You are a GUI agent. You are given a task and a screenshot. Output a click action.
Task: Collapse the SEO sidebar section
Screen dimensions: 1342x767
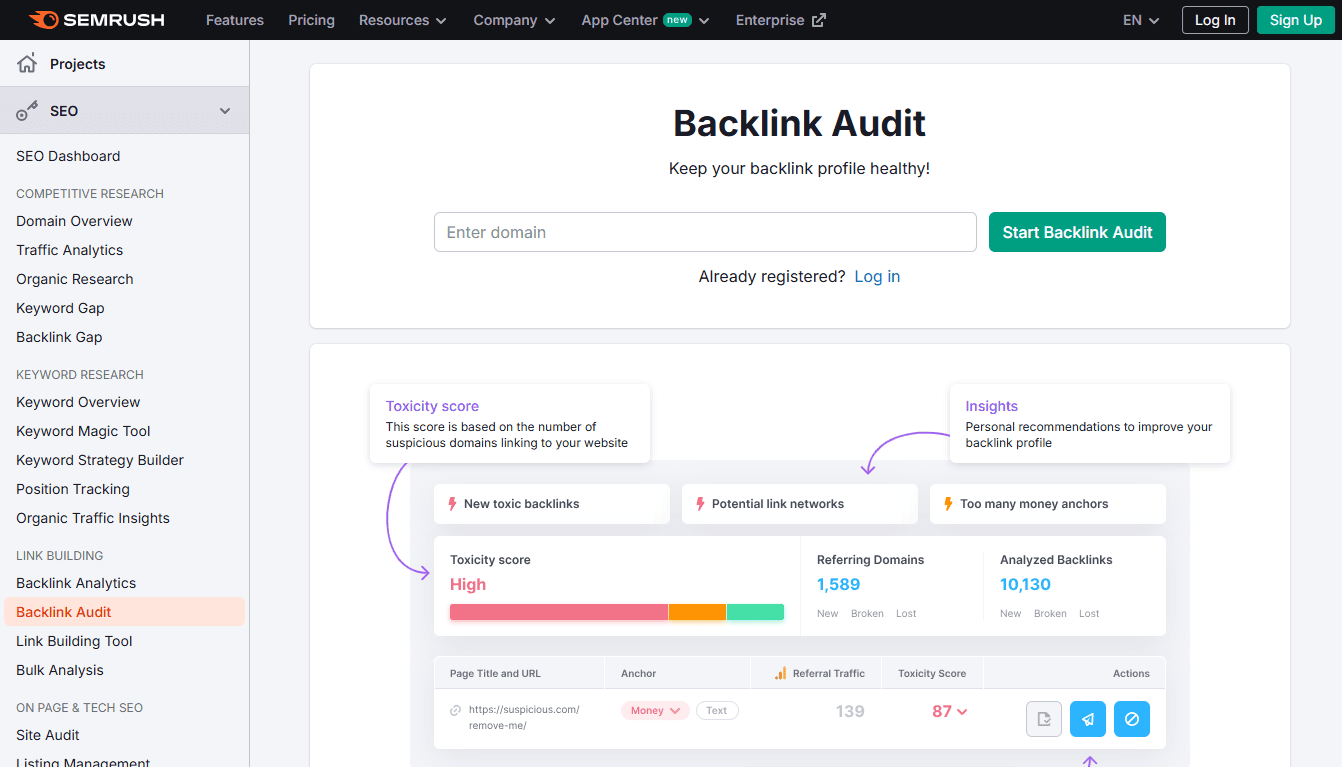coord(225,111)
